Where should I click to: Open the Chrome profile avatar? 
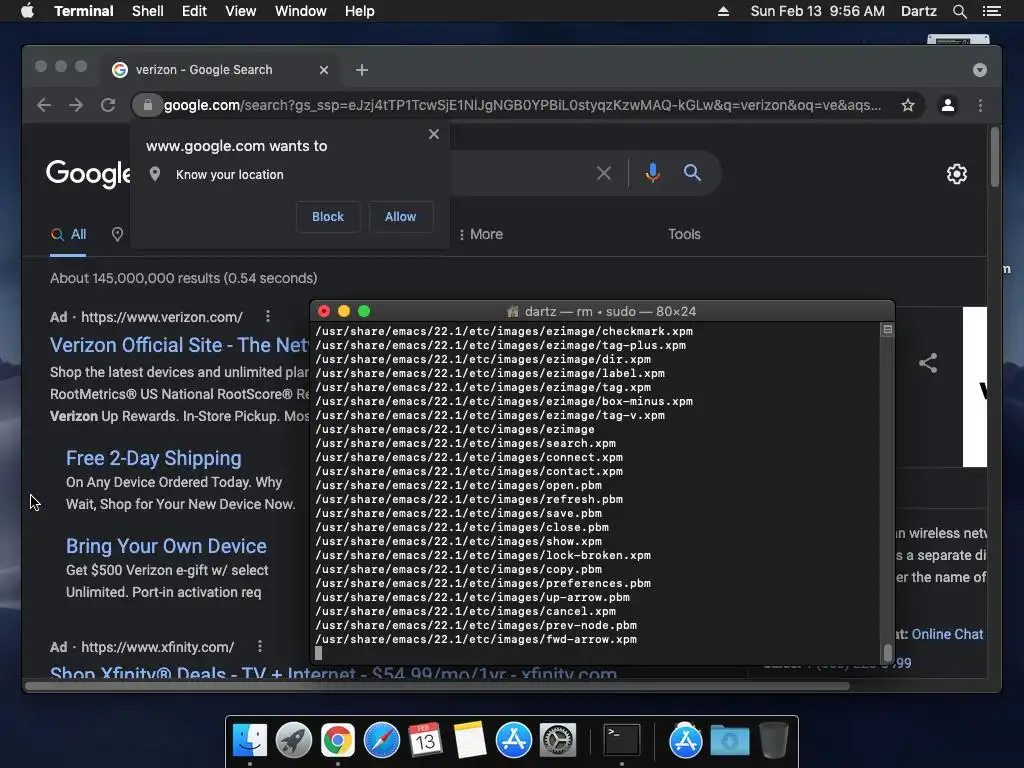coord(948,105)
